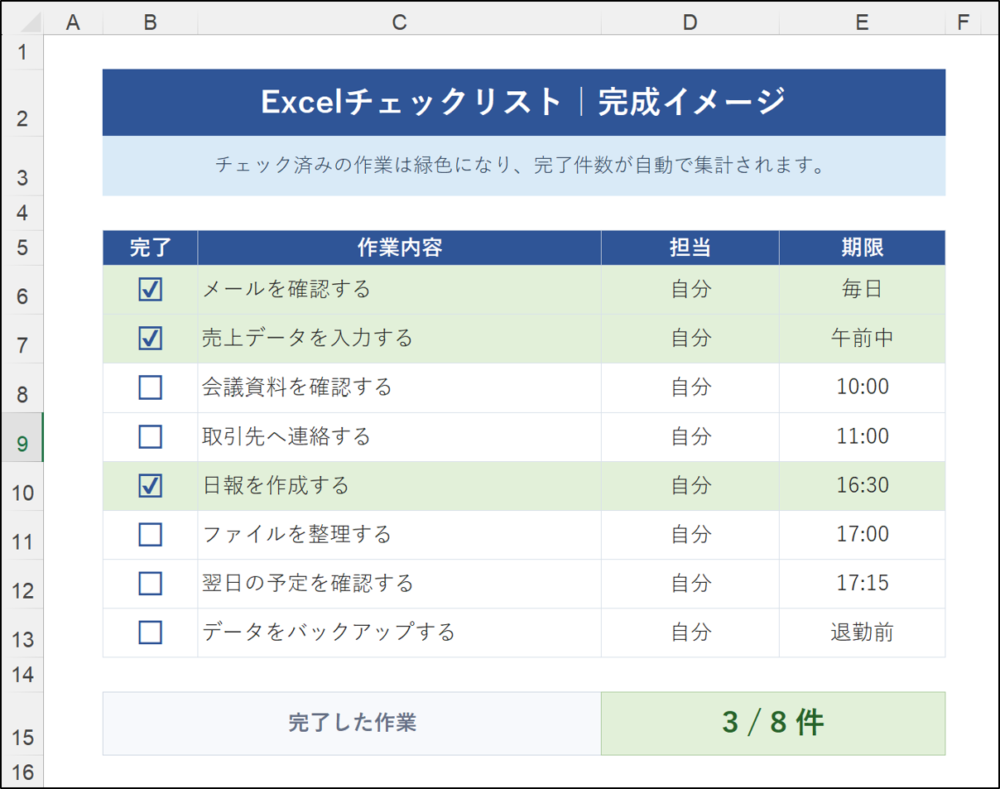
Task: Select the 期限 header cell
Action: (x=862, y=247)
